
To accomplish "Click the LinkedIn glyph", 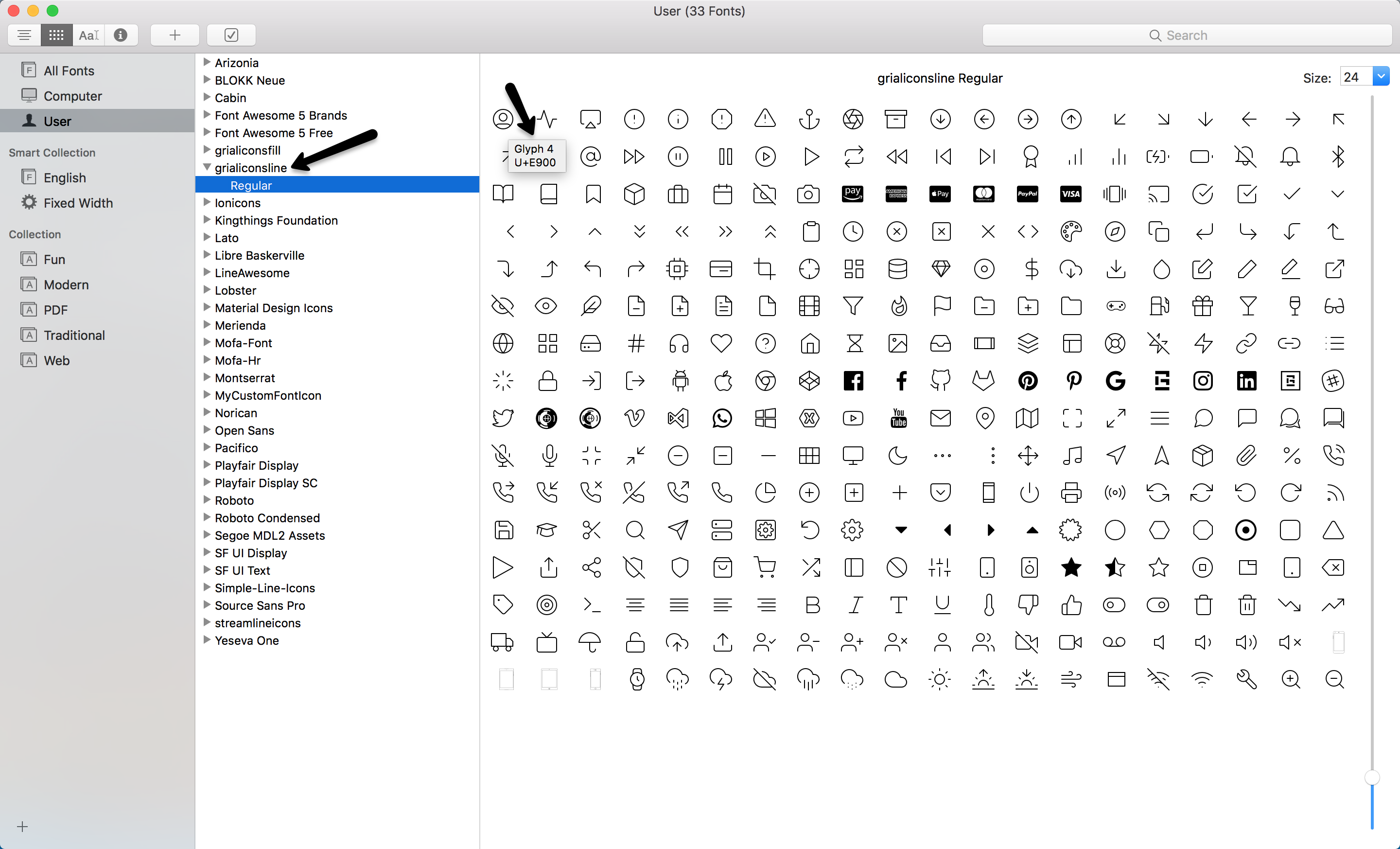I will click(1246, 381).
